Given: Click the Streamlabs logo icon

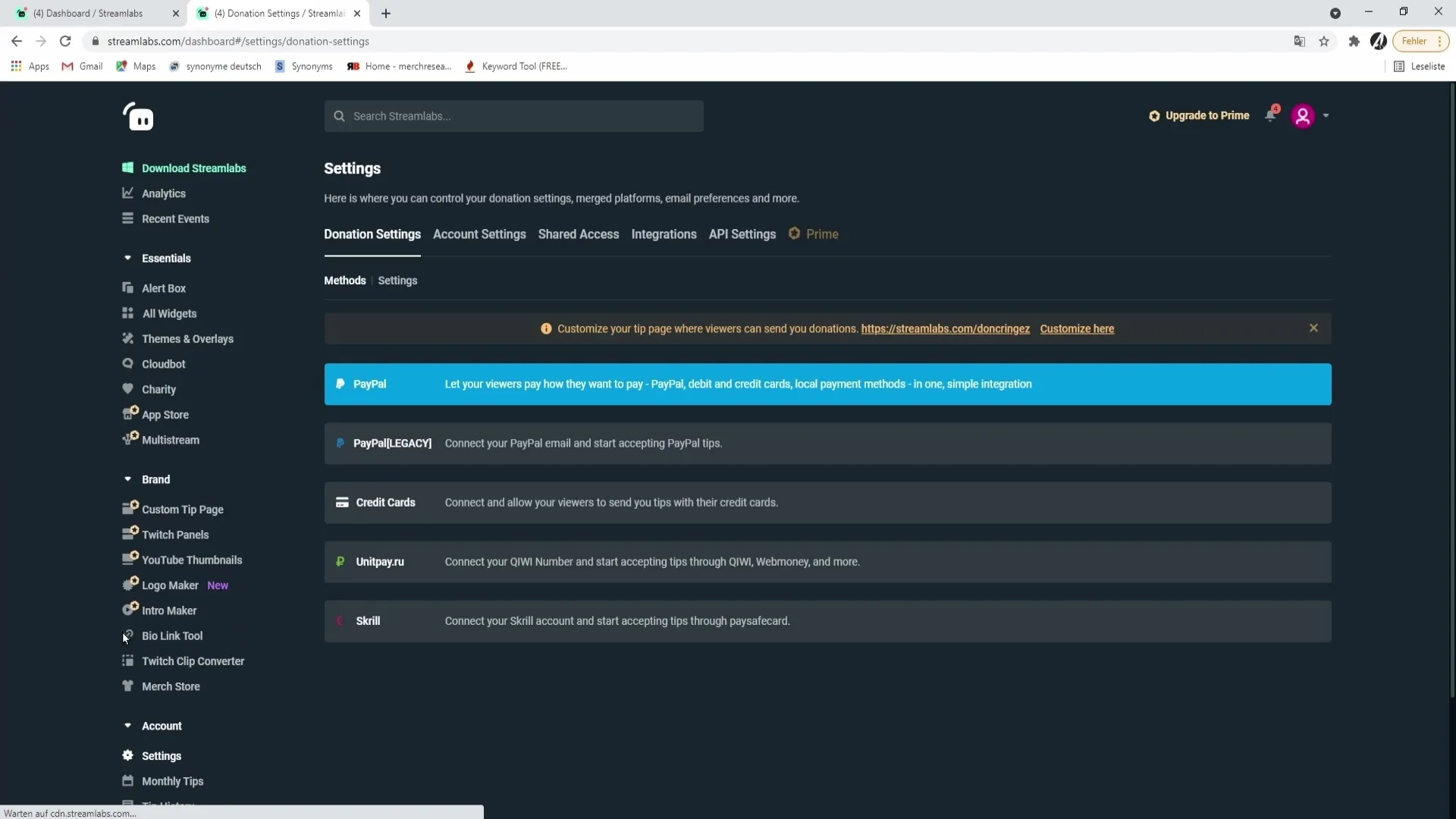Looking at the screenshot, I should [x=138, y=116].
